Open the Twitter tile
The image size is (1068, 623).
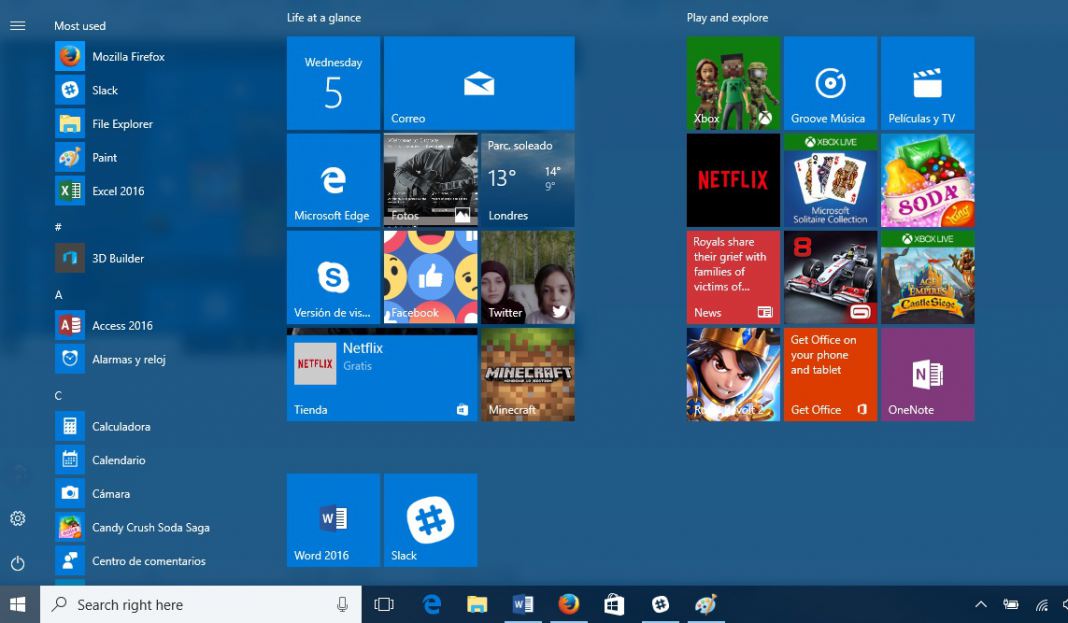pos(528,277)
